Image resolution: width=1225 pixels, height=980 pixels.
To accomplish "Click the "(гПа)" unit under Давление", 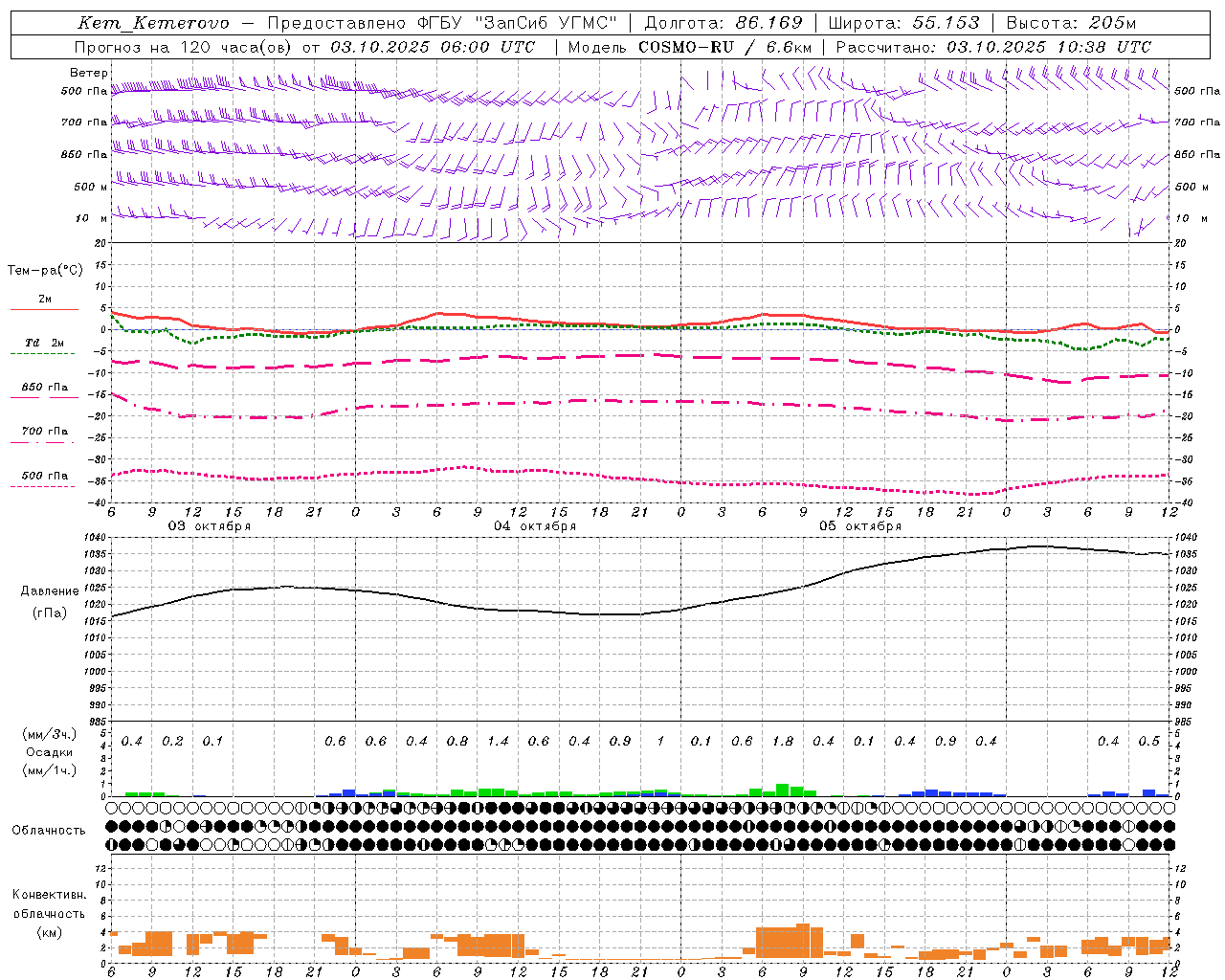I will 50,613.
